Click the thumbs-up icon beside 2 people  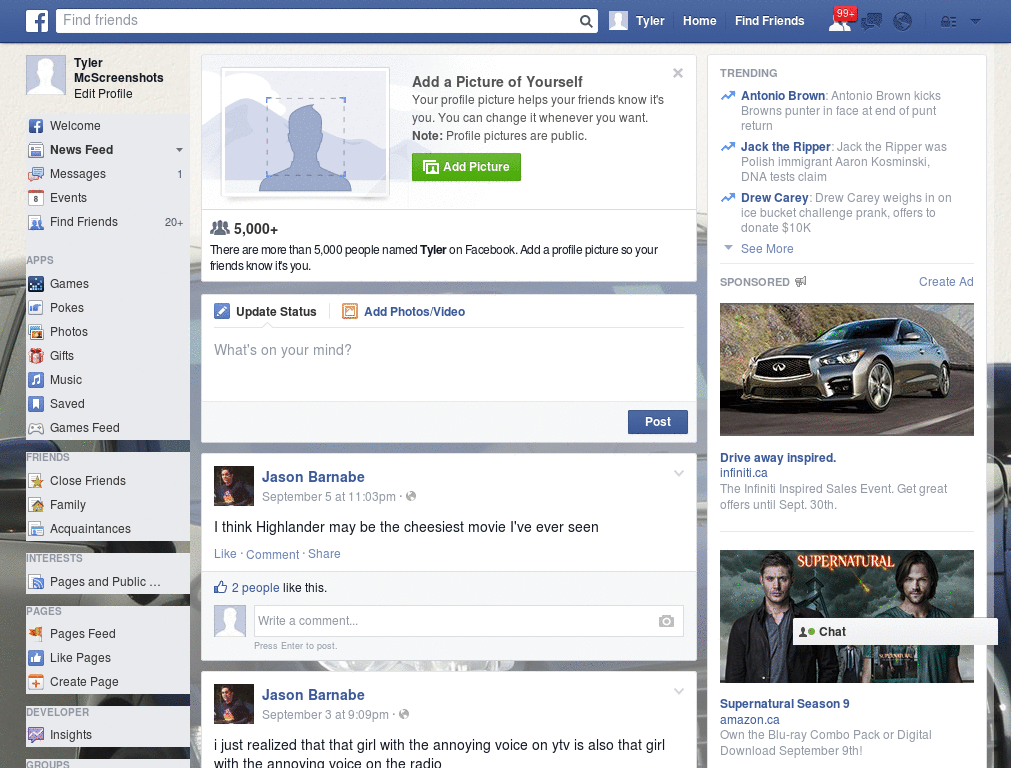pyautogui.click(x=221, y=587)
